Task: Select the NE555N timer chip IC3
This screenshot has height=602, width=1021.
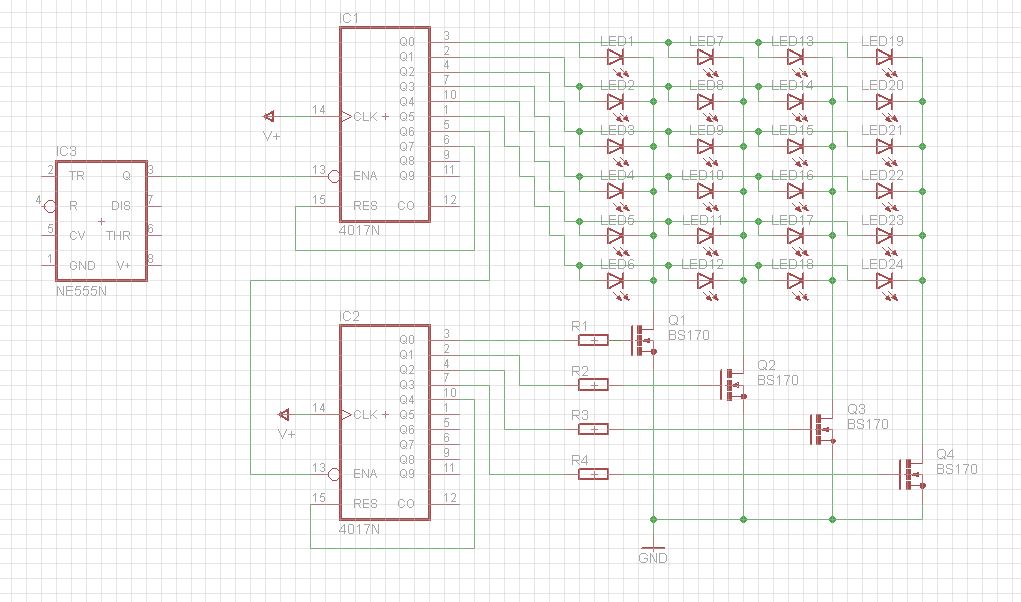Action: point(101,220)
